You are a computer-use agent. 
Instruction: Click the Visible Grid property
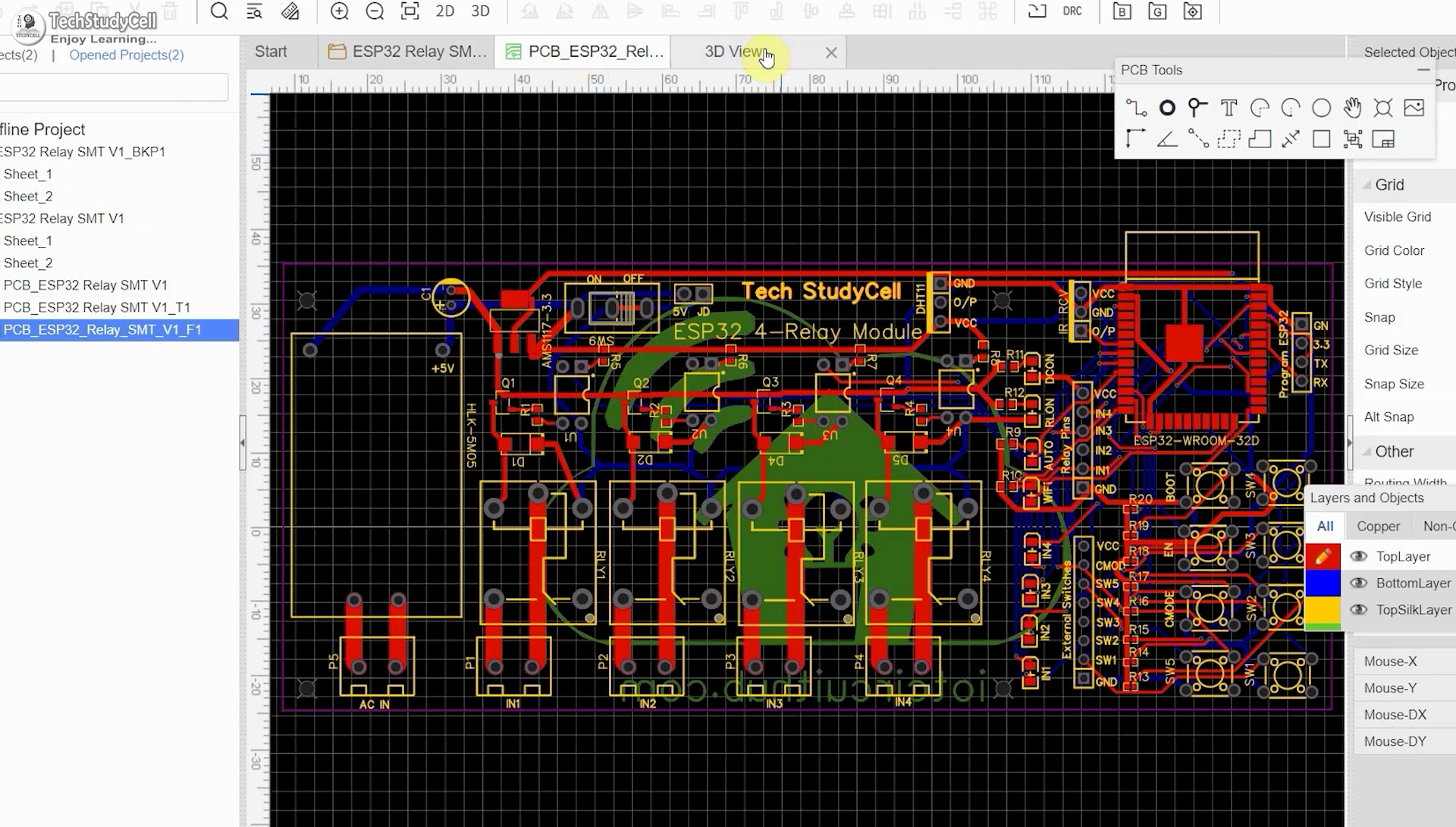[1398, 217]
